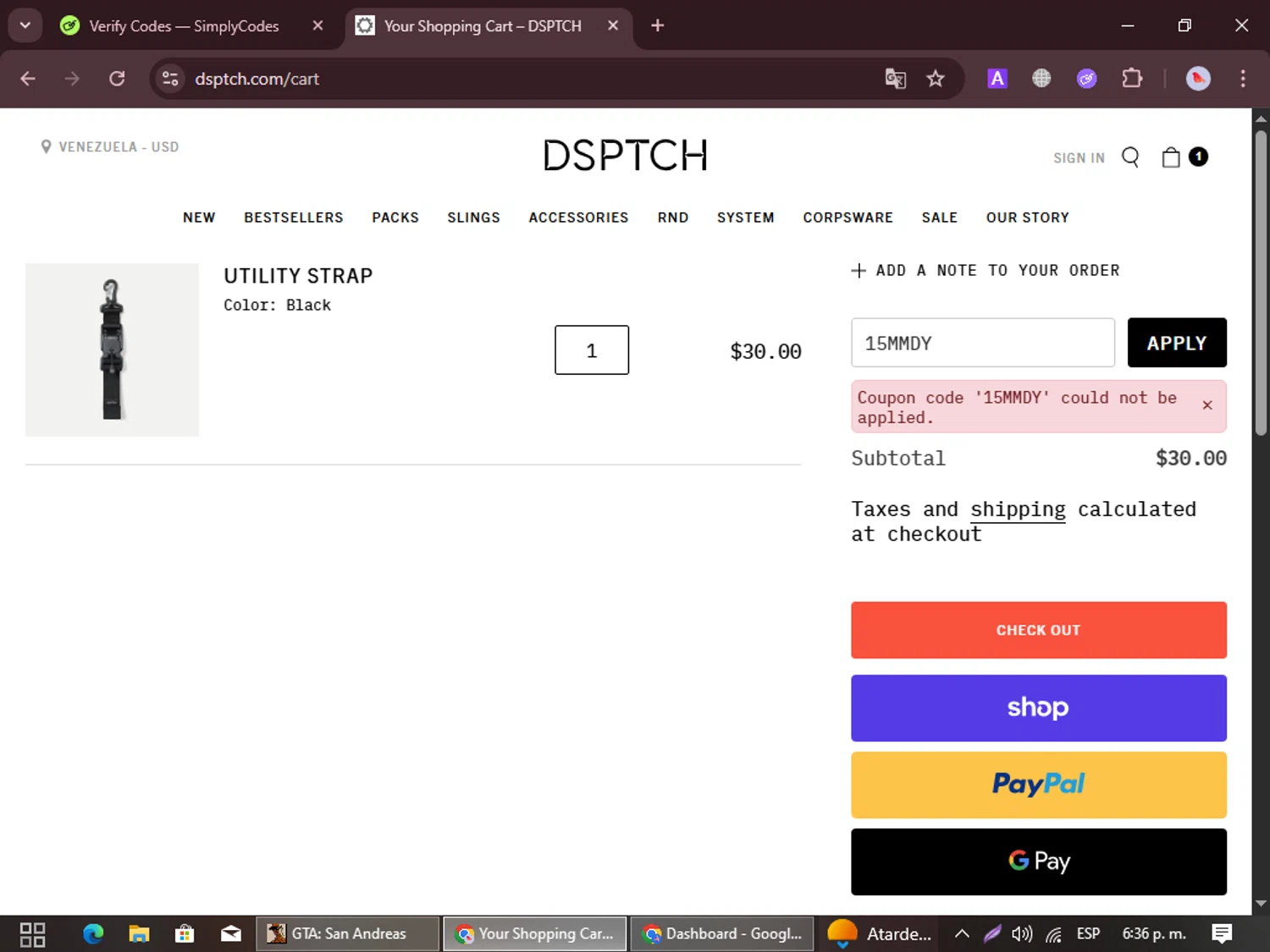Open Microsoft Store from taskbar
1270x952 pixels.
click(x=185, y=933)
